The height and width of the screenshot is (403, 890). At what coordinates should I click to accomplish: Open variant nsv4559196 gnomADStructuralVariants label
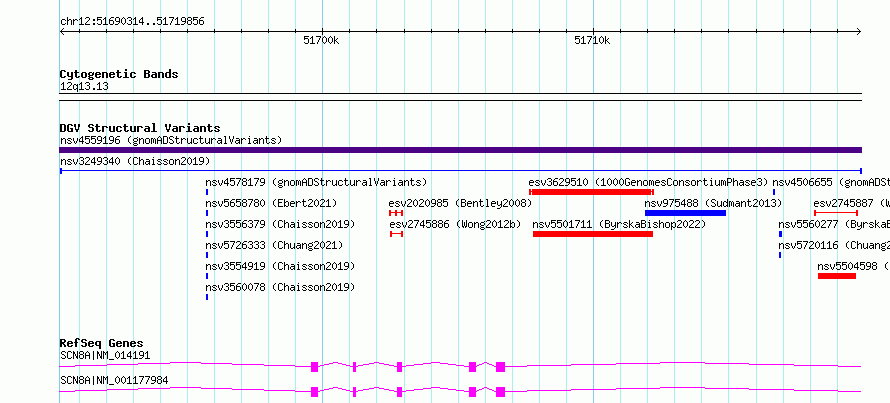pyautogui.click(x=171, y=140)
